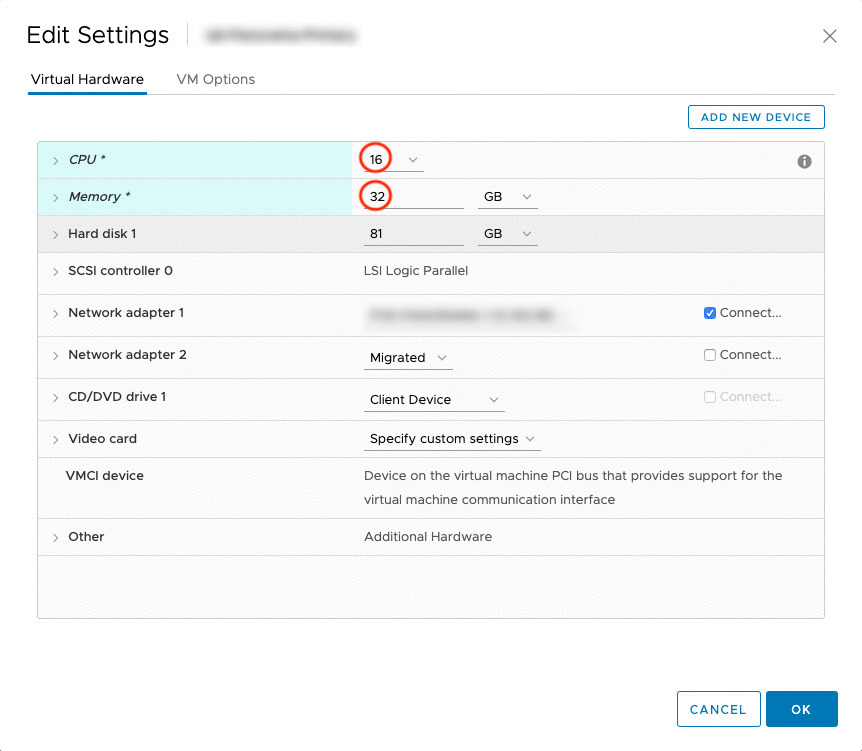Expand the Video card section

click(56, 439)
